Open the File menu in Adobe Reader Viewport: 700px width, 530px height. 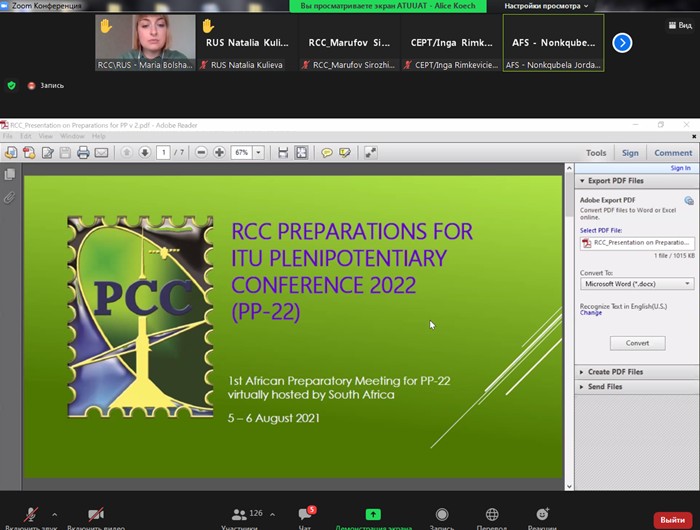[8, 136]
